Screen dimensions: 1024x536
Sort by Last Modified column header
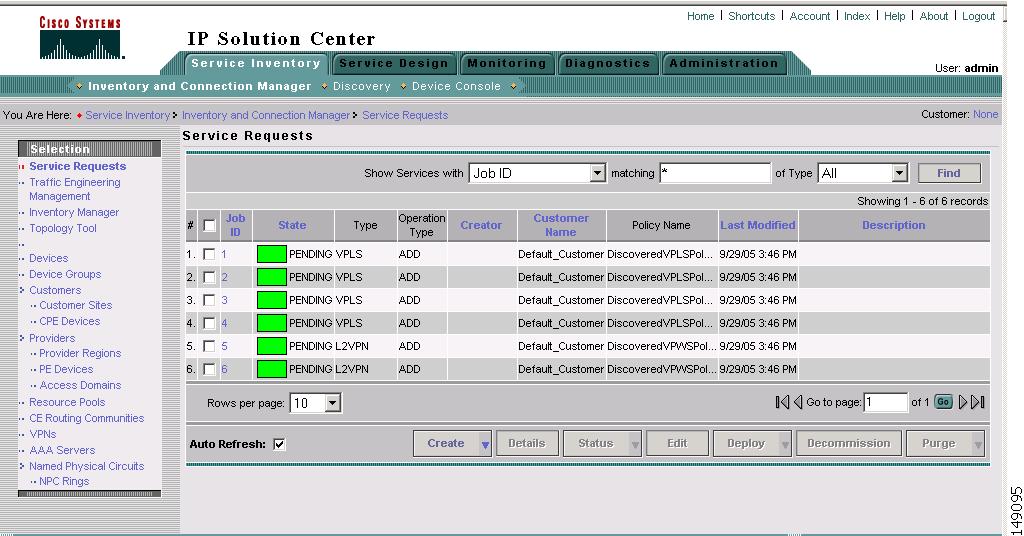(758, 225)
